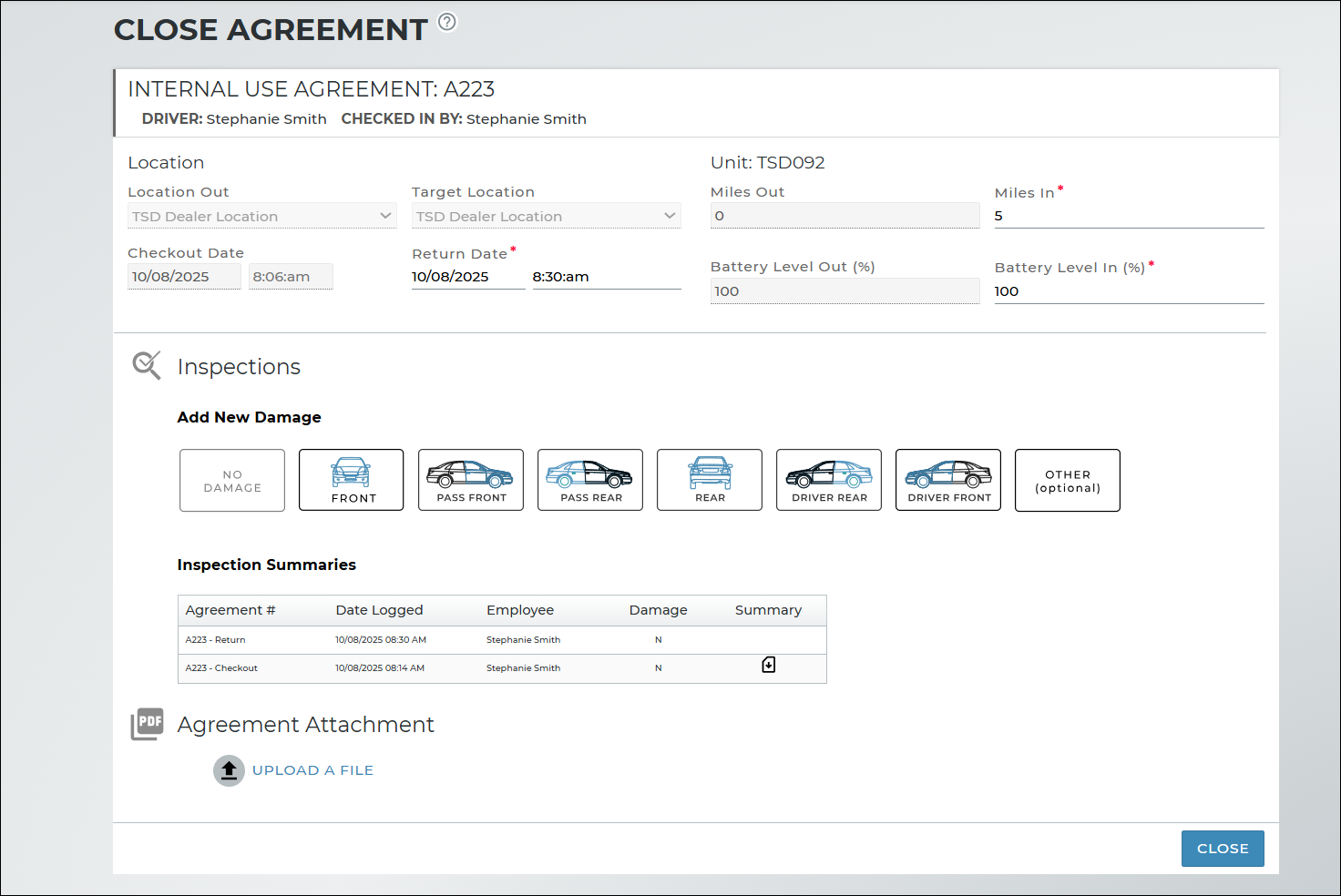Click the Return Date time field
The width and height of the screenshot is (1341, 896).
606,277
